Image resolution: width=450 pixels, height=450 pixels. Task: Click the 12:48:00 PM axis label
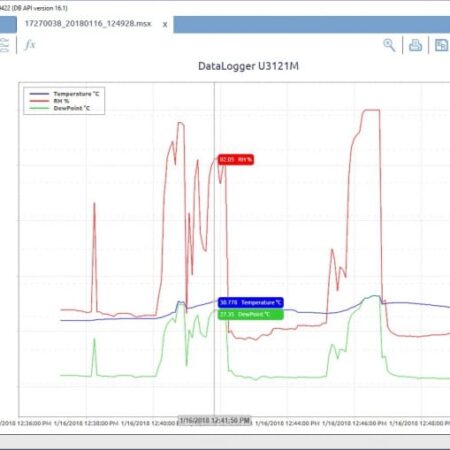click(x=419, y=424)
